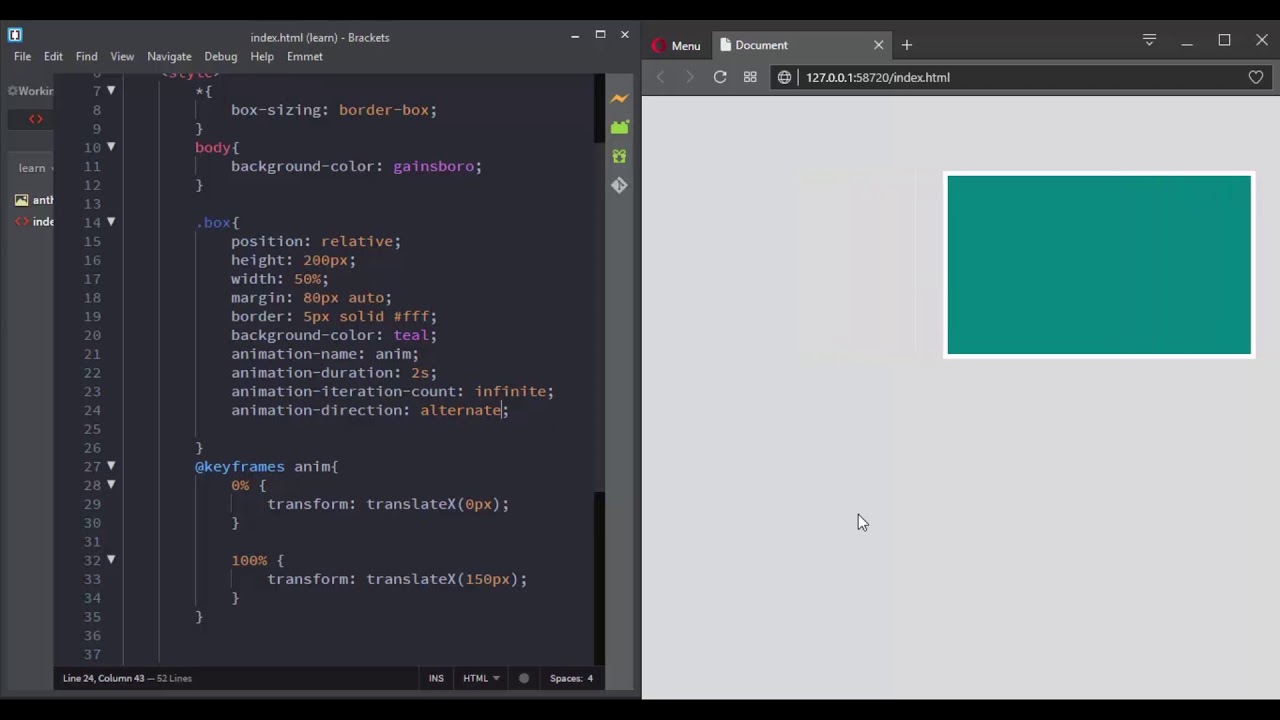This screenshot has width=1280, height=720.
Task: Open Opera Menu button
Action: pyautogui.click(x=676, y=45)
